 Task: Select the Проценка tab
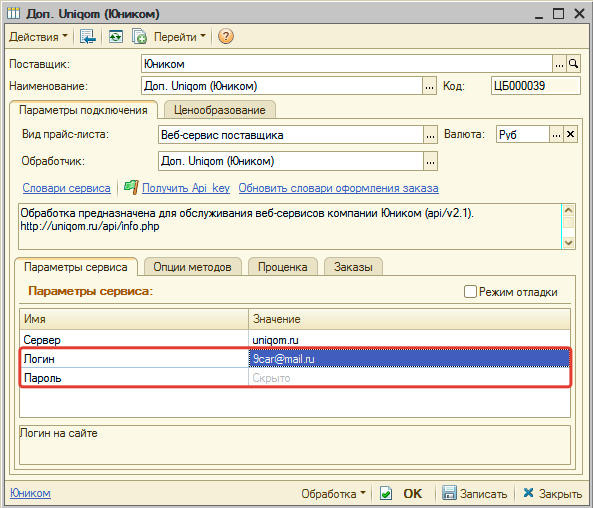coord(283,267)
